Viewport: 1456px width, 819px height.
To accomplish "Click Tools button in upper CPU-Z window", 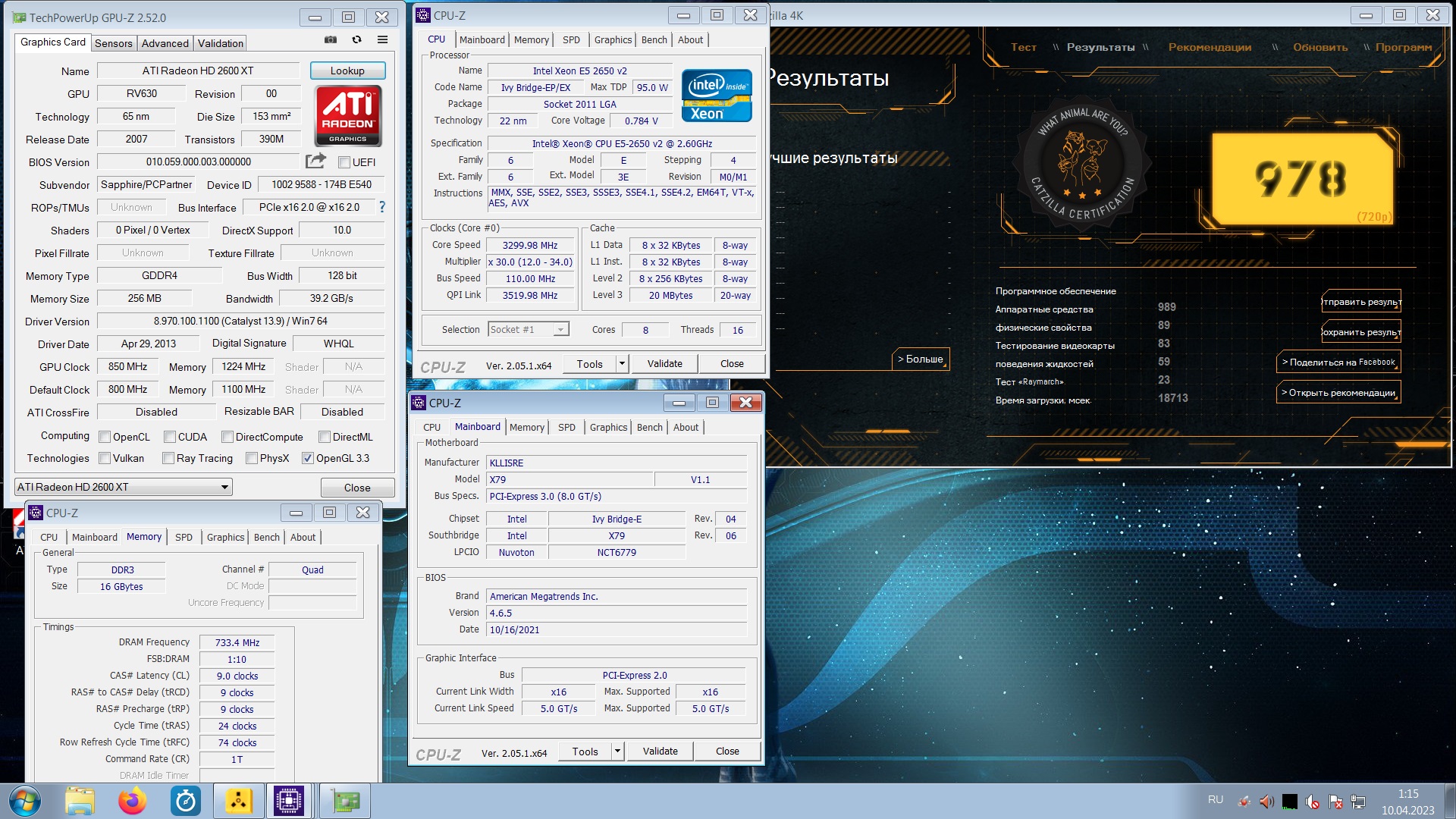I will point(589,364).
